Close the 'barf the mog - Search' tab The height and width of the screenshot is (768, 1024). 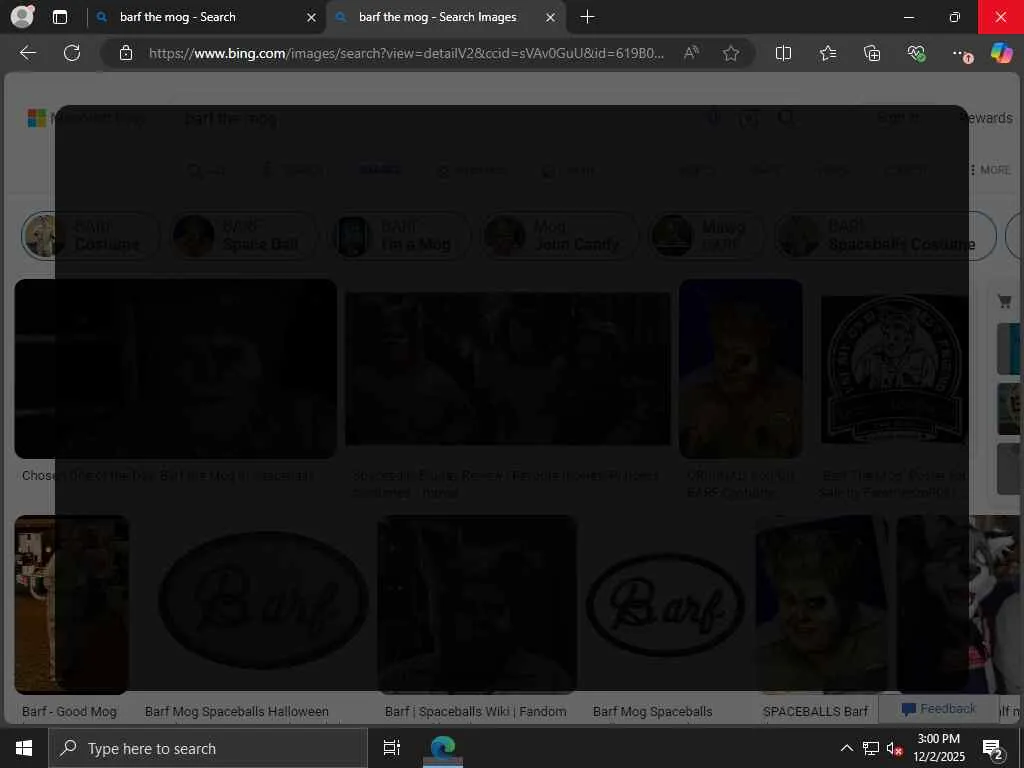point(312,18)
